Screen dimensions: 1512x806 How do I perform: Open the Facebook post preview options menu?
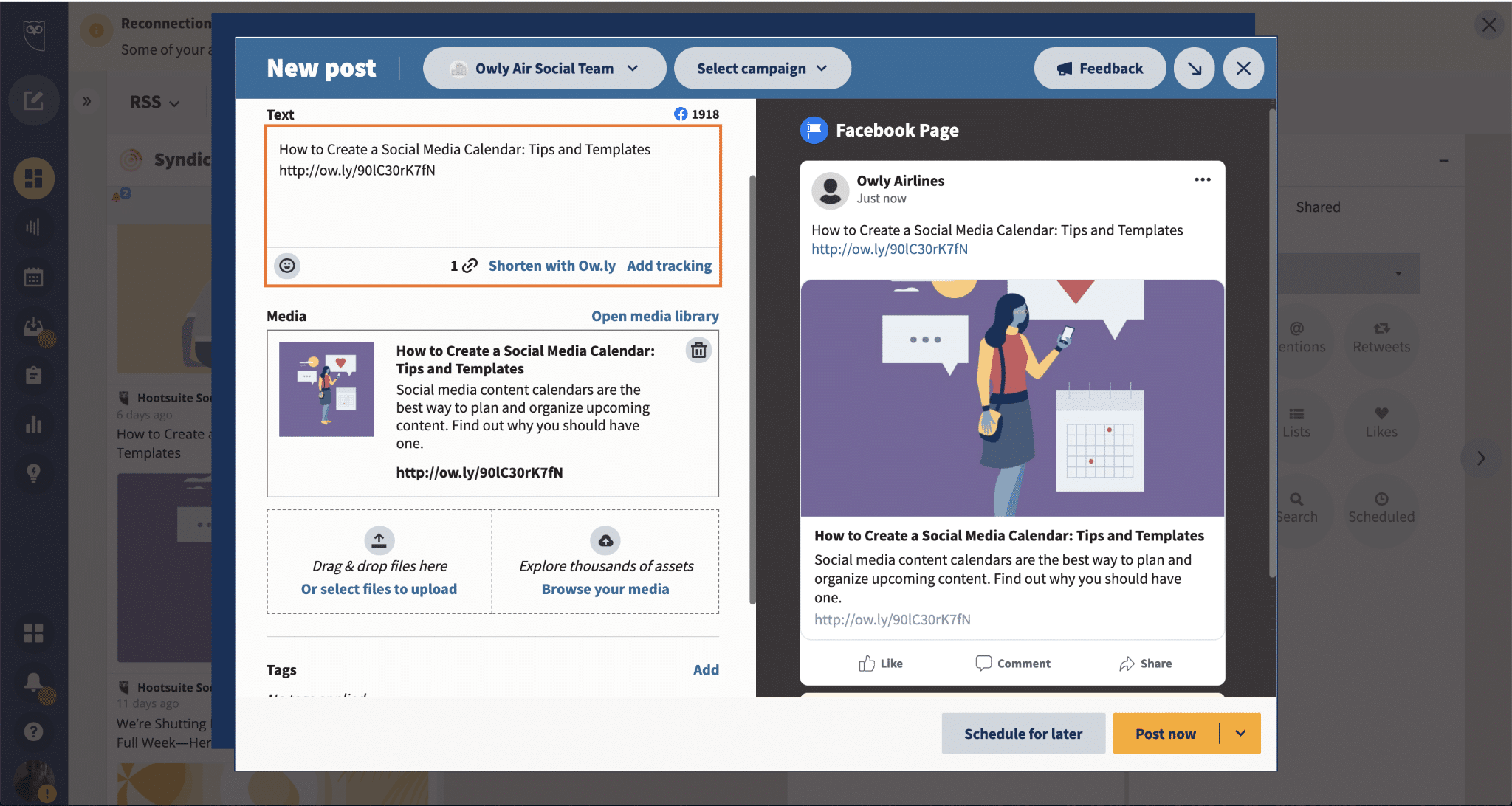[1203, 179]
